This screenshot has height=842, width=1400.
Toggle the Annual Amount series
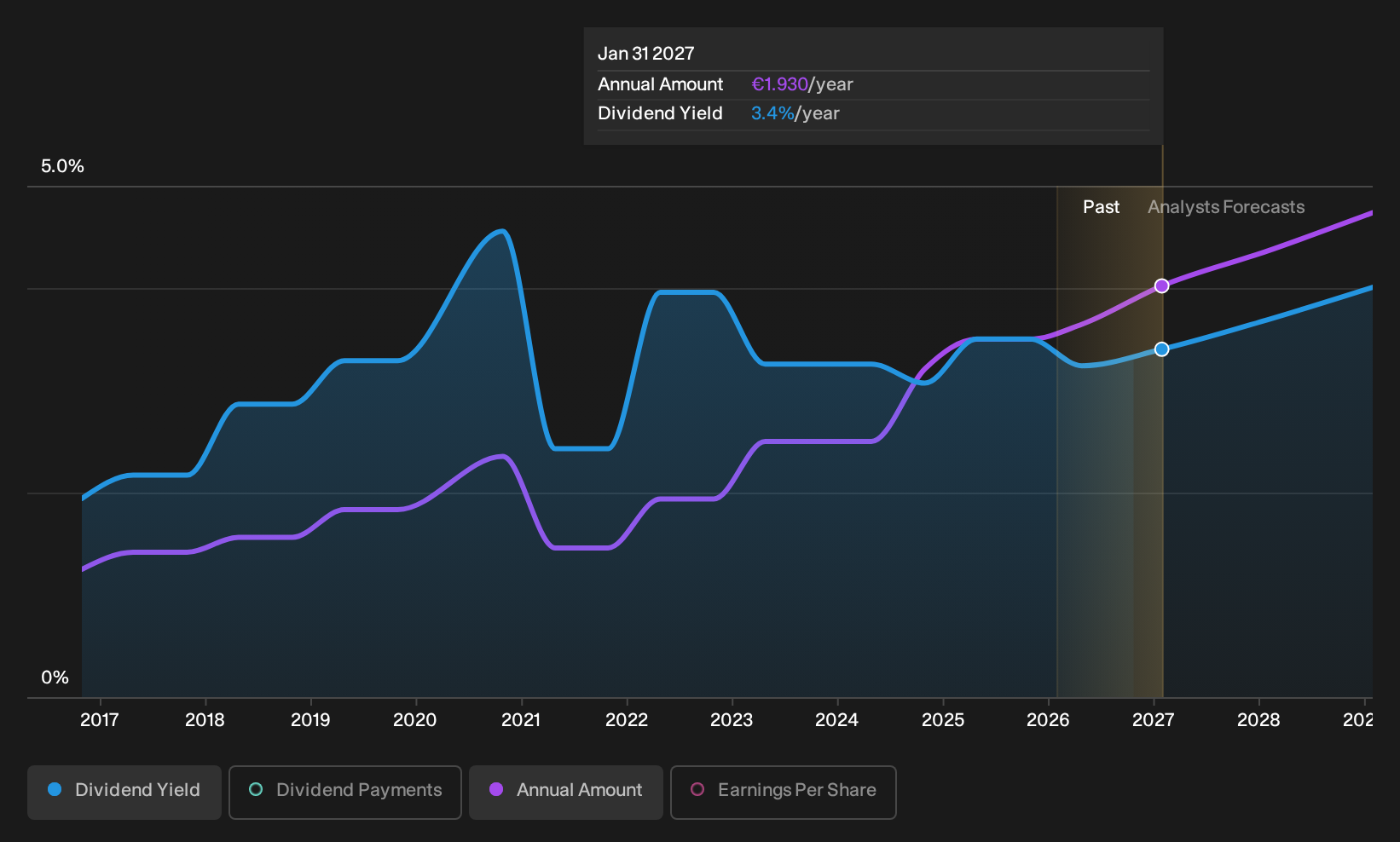pos(566,792)
